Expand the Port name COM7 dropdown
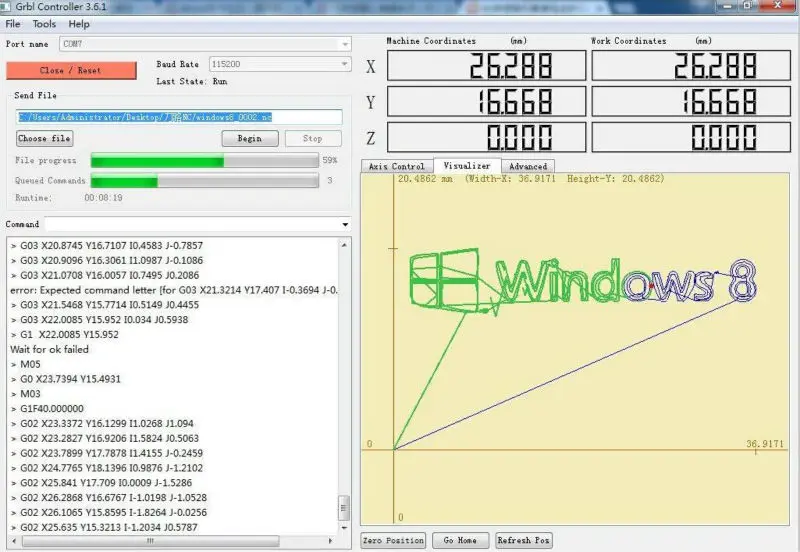This screenshot has height=552, width=800. (x=345, y=44)
